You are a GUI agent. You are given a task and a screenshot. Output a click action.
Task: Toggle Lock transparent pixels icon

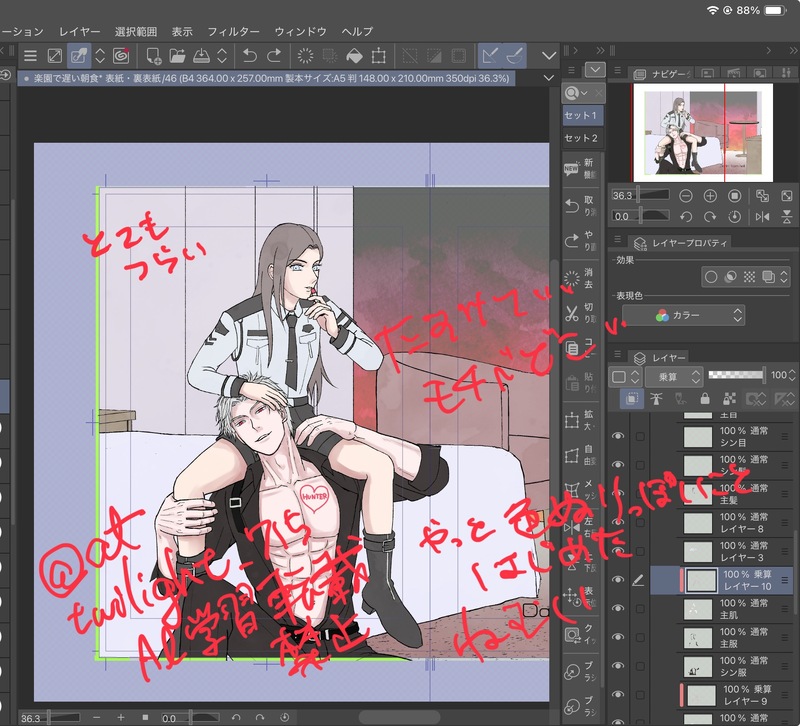tap(729, 398)
